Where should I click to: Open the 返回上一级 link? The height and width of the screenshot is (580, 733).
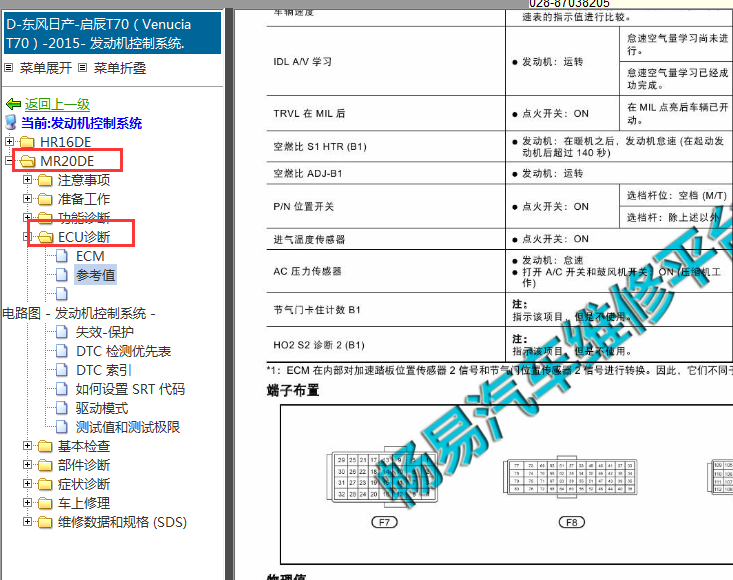(57, 104)
